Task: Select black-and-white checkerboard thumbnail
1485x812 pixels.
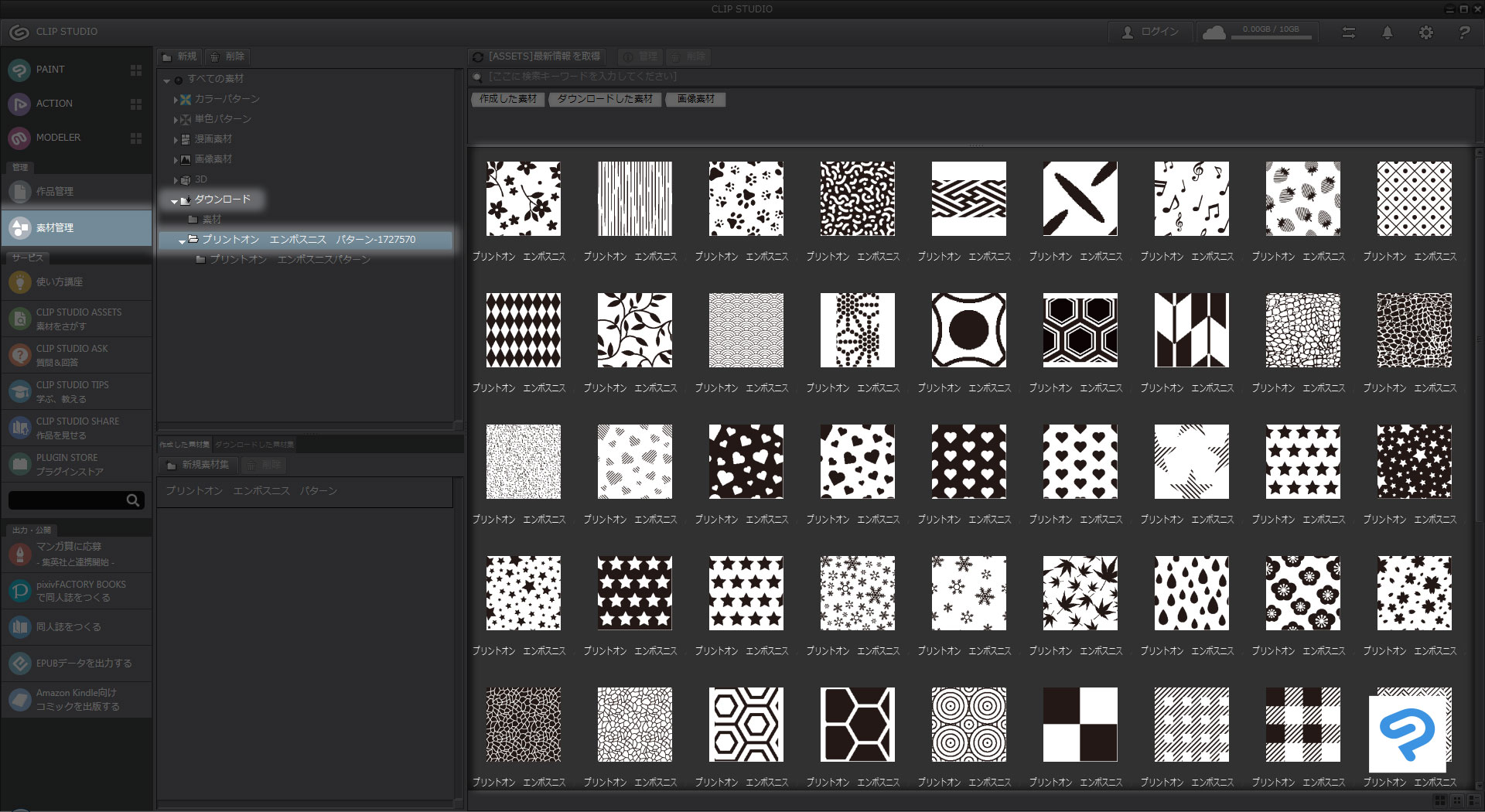Action: (1080, 725)
